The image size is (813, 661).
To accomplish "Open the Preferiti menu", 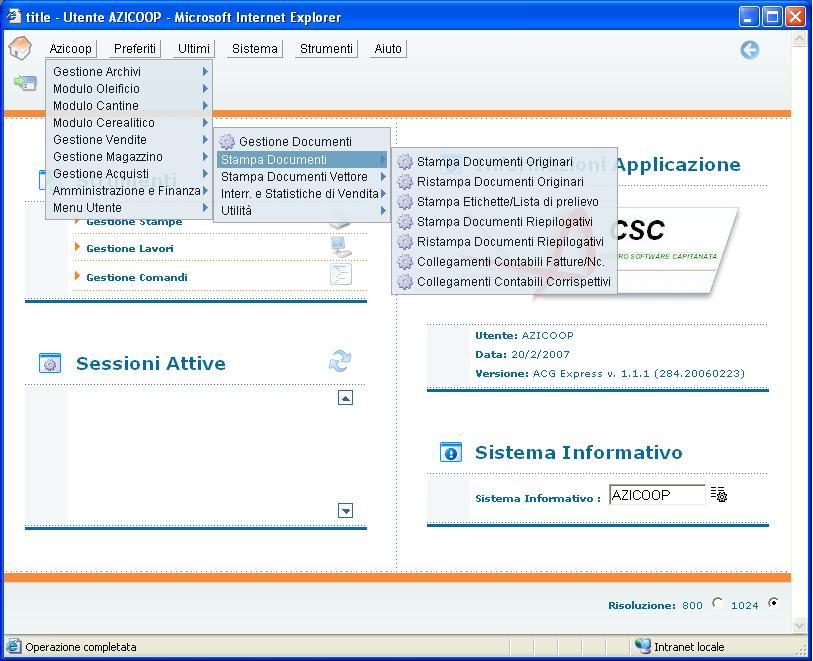I will click(x=135, y=49).
